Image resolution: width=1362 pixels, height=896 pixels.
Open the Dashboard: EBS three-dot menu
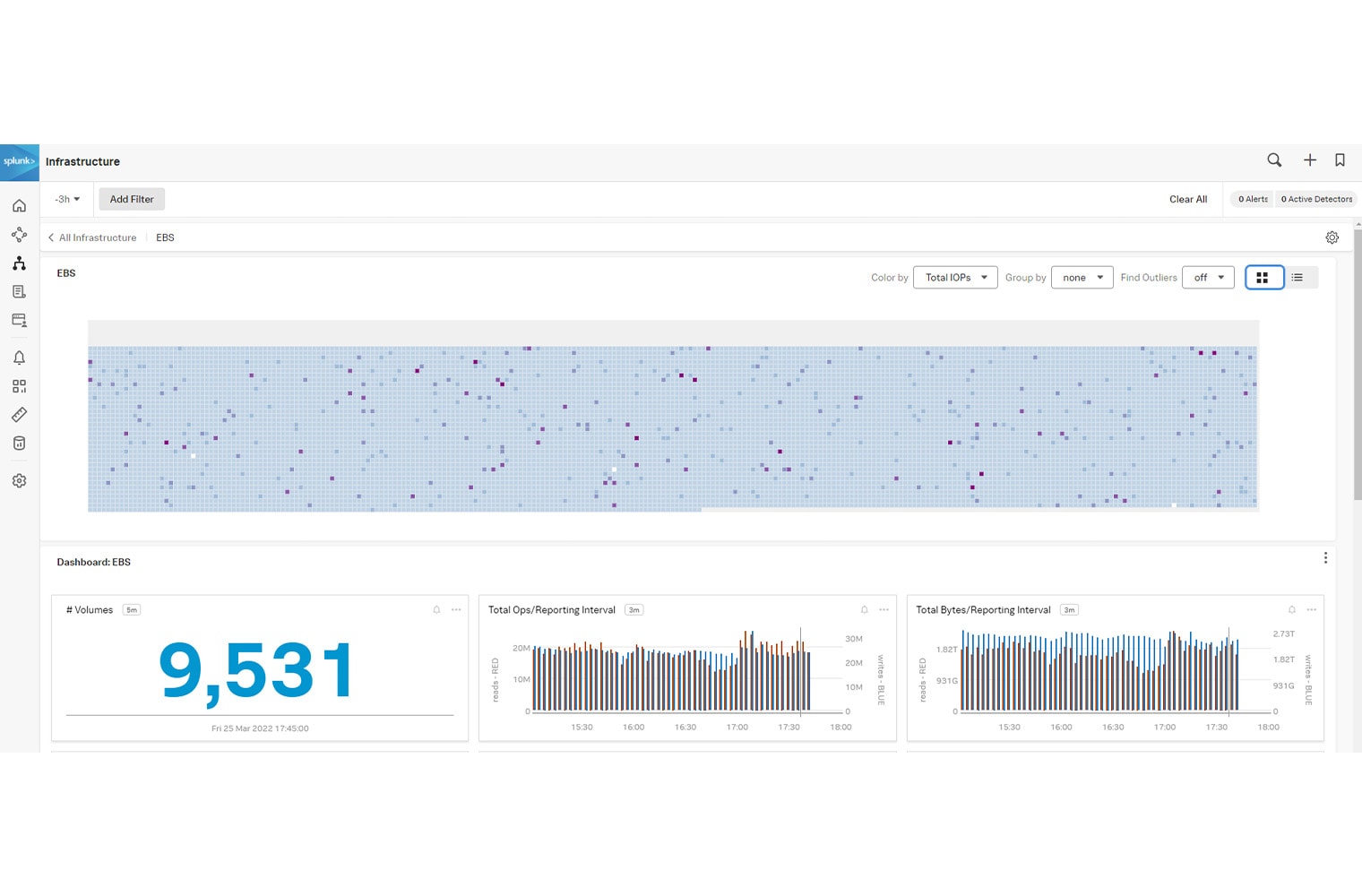(x=1325, y=558)
